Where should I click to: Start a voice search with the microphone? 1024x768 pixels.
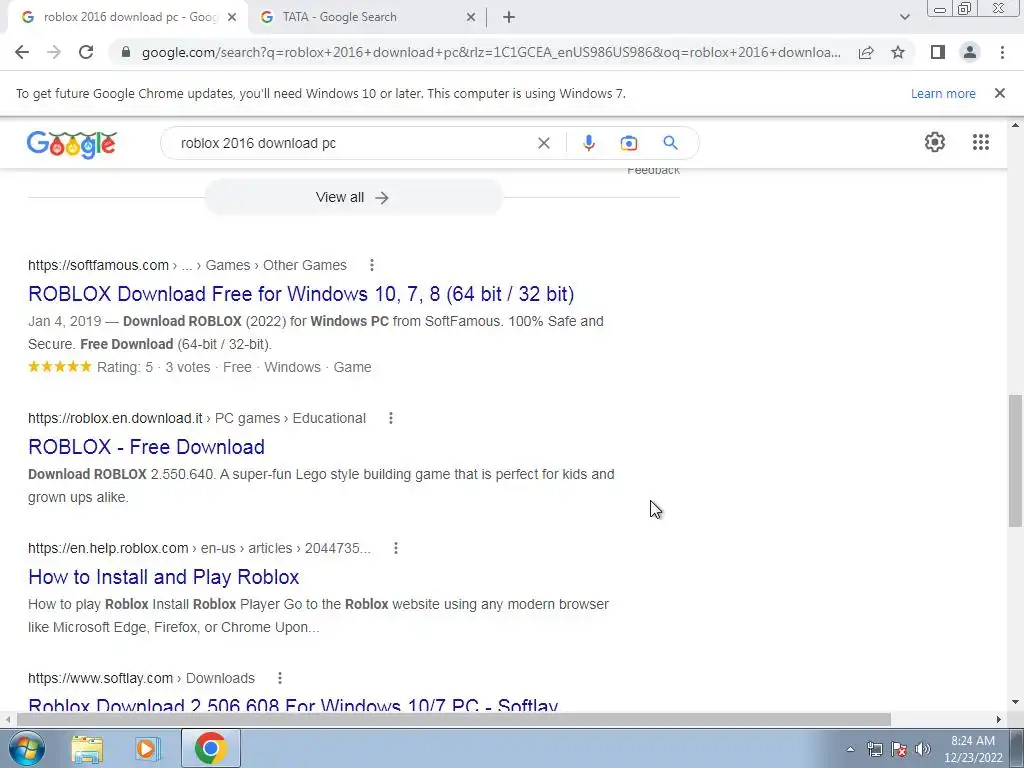(x=588, y=143)
